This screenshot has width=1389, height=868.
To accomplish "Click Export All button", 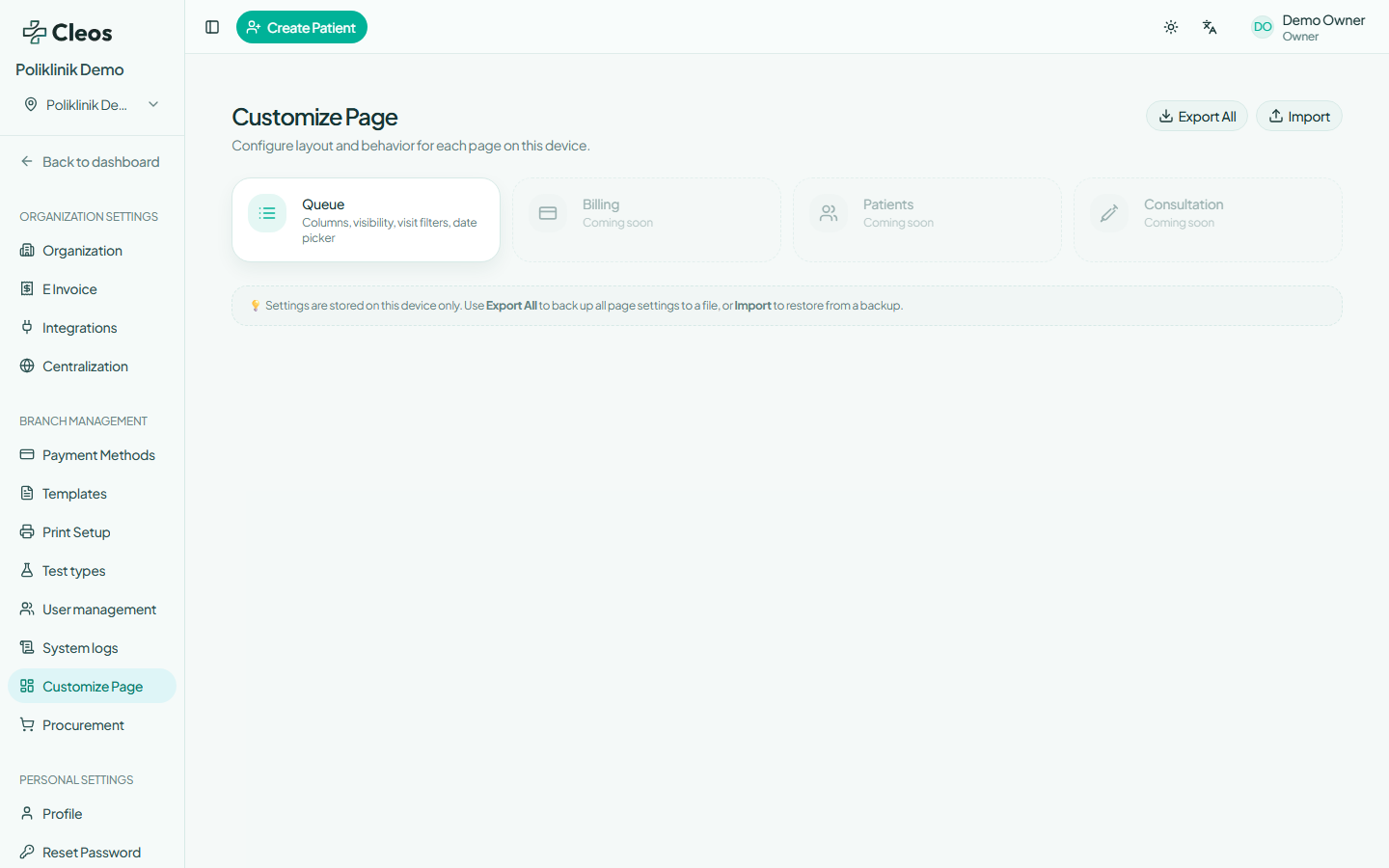I will pyautogui.click(x=1197, y=116).
